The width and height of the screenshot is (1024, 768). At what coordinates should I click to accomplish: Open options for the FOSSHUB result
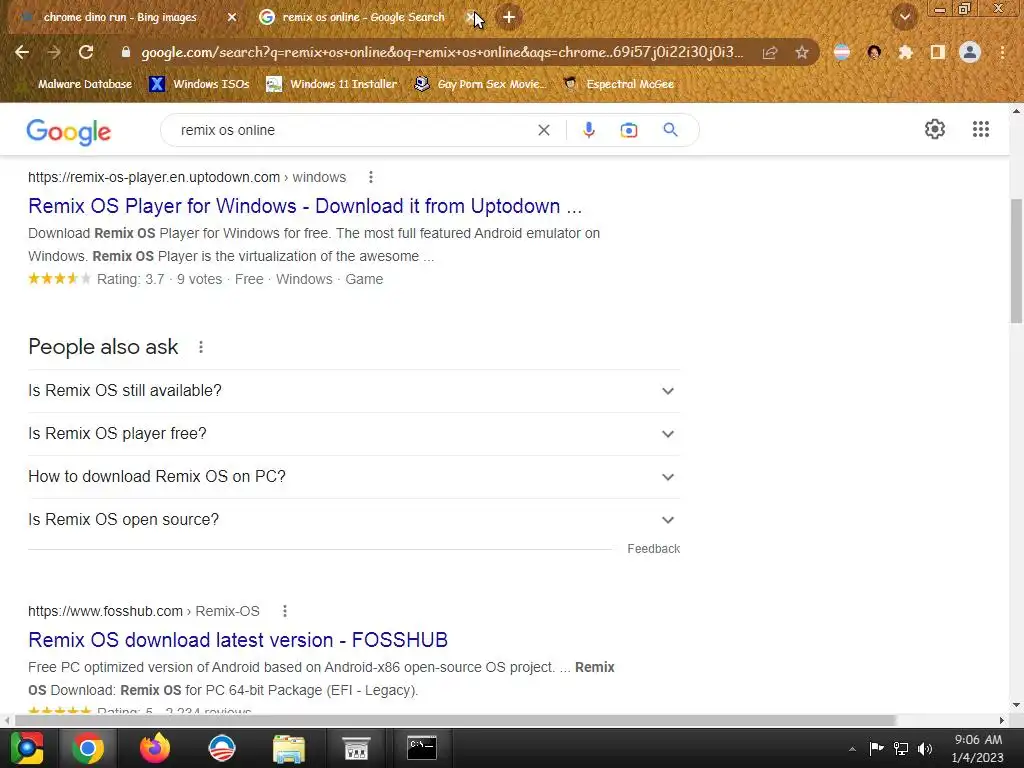pyautogui.click(x=284, y=611)
